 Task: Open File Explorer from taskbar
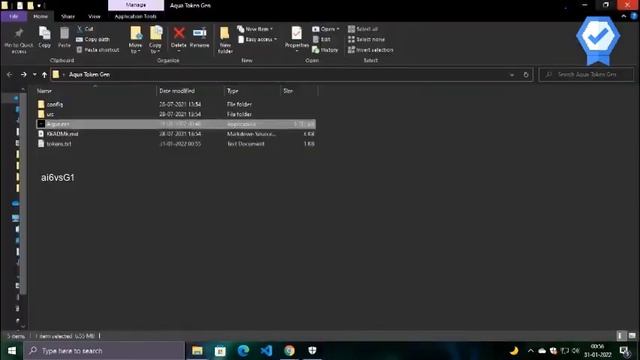tap(197, 351)
